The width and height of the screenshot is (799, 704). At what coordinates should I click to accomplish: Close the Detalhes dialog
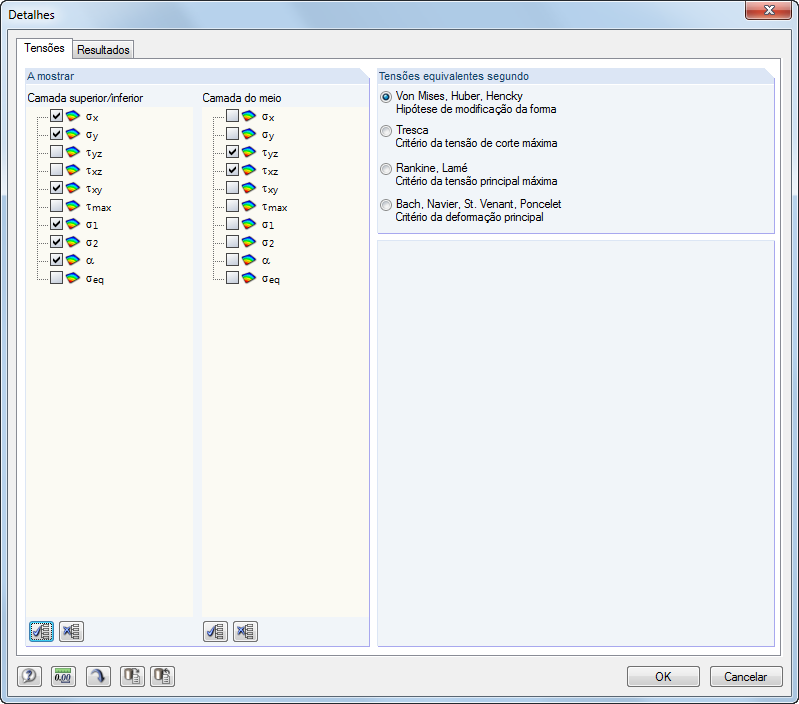pyautogui.click(x=768, y=10)
